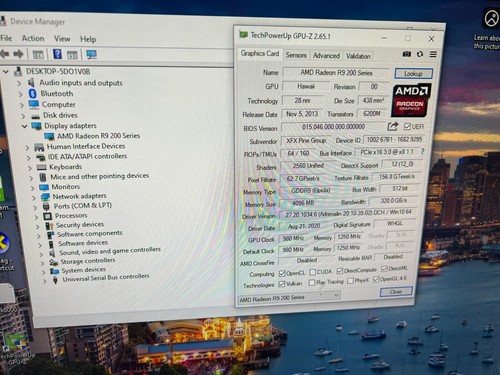Viewport: 500px width, 375px height.
Task: Toggle the Ray Tracing checkbox
Action: click(x=312, y=283)
